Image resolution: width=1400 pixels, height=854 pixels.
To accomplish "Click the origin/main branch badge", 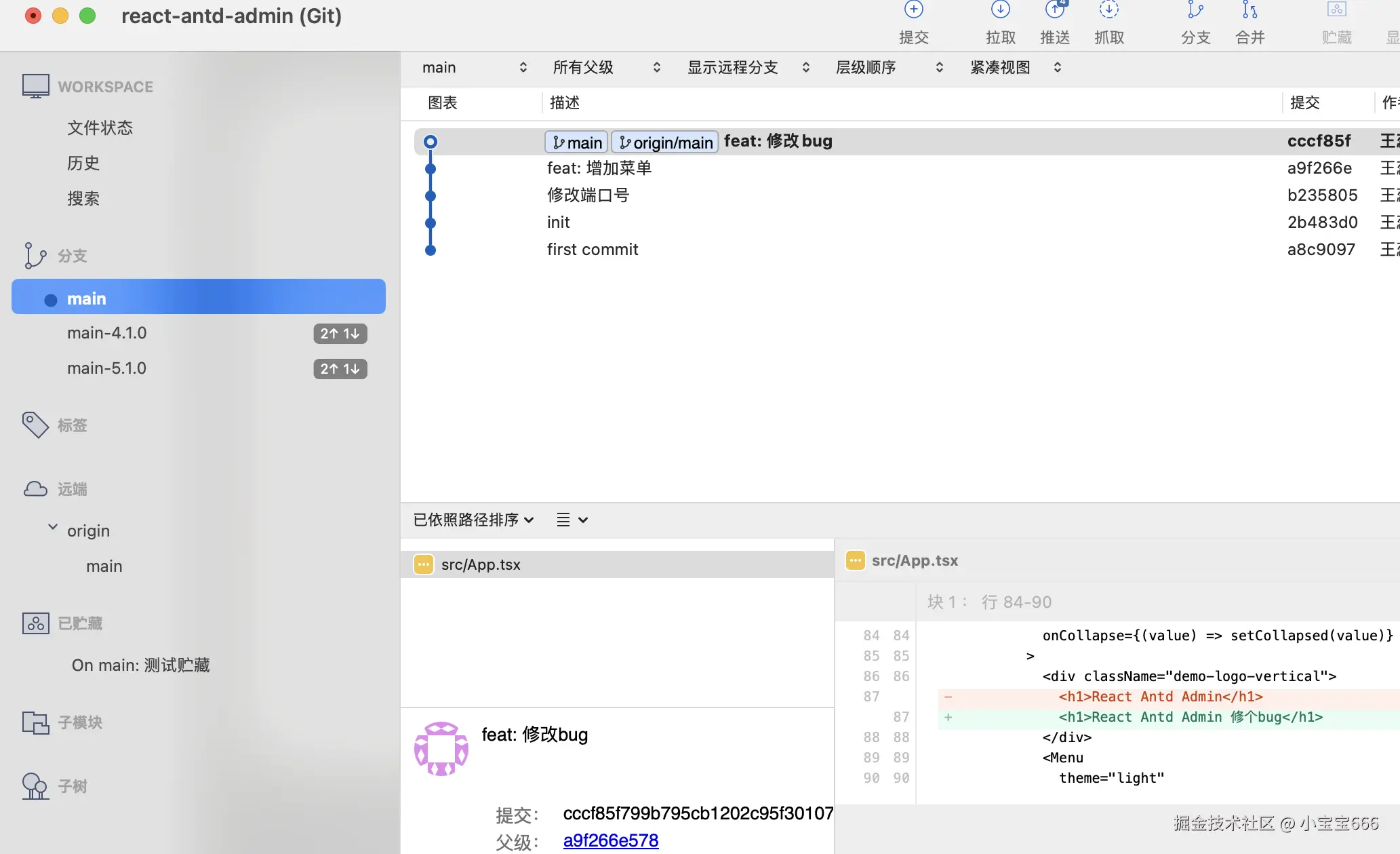I will click(x=664, y=142).
